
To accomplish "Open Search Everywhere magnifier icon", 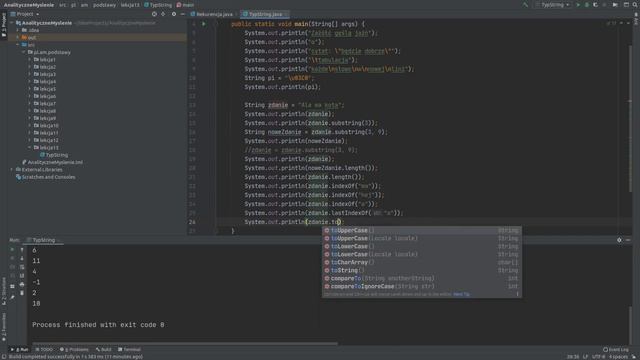I will tap(635, 5).
